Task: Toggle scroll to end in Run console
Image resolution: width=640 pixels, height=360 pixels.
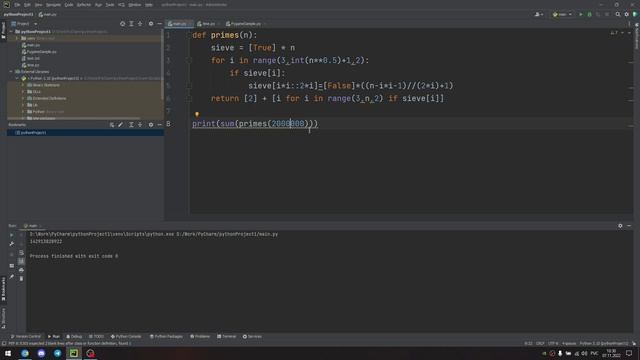Action: click(x=21, y=261)
